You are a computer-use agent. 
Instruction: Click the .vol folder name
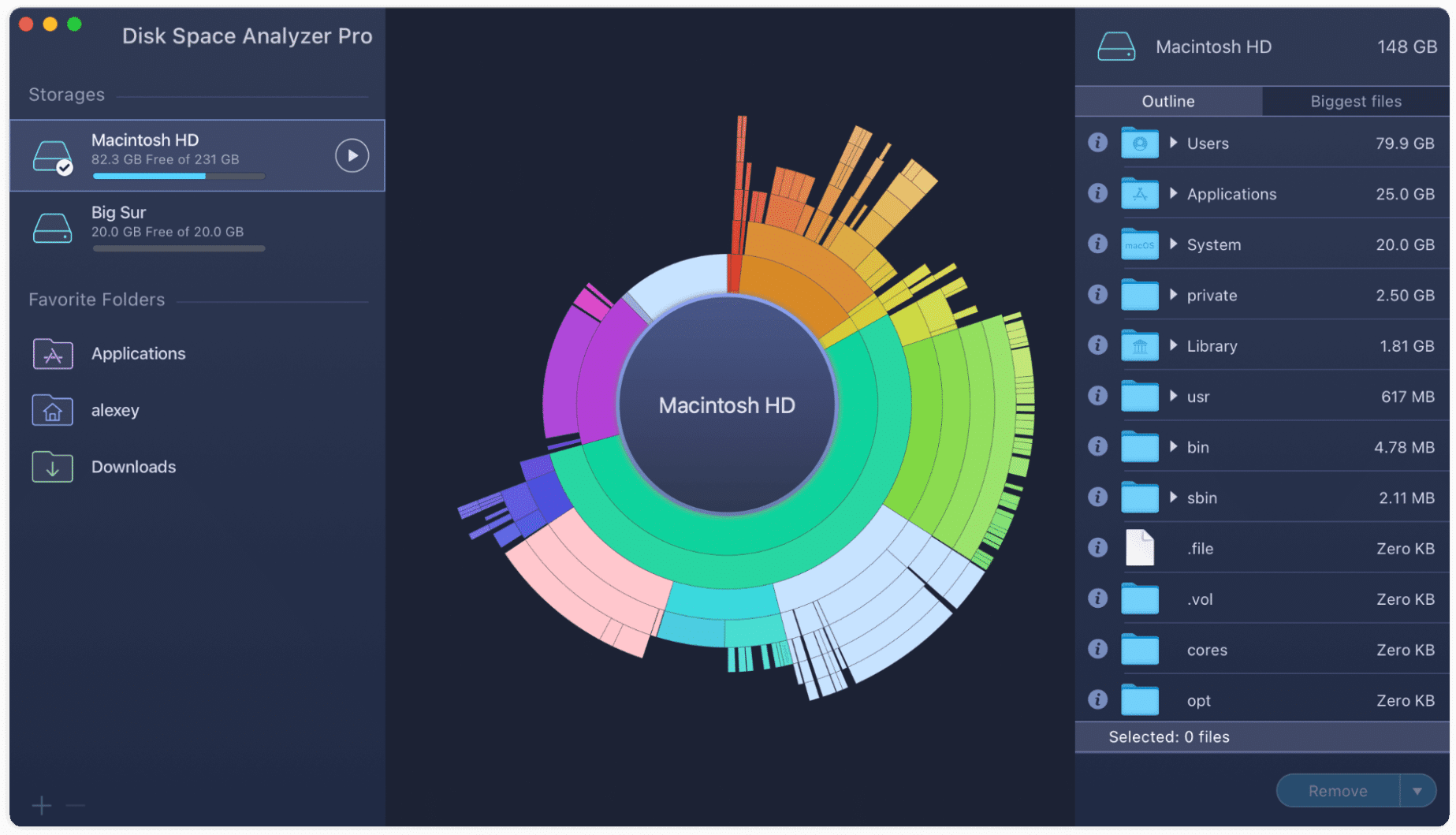coord(1200,599)
